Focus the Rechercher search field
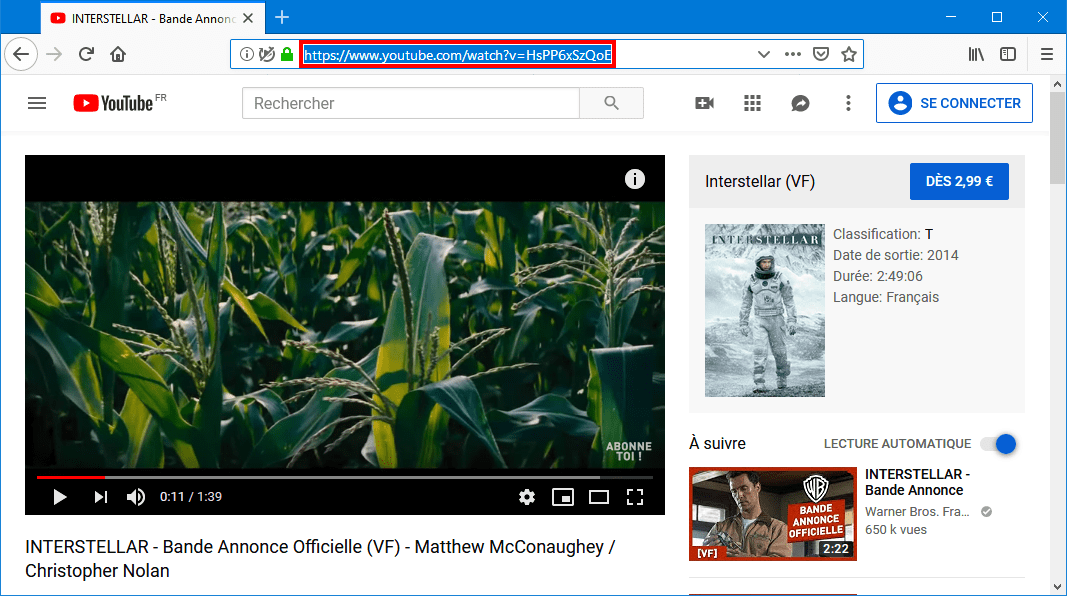This screenshot has width=1067, height=596. (410, 103)
